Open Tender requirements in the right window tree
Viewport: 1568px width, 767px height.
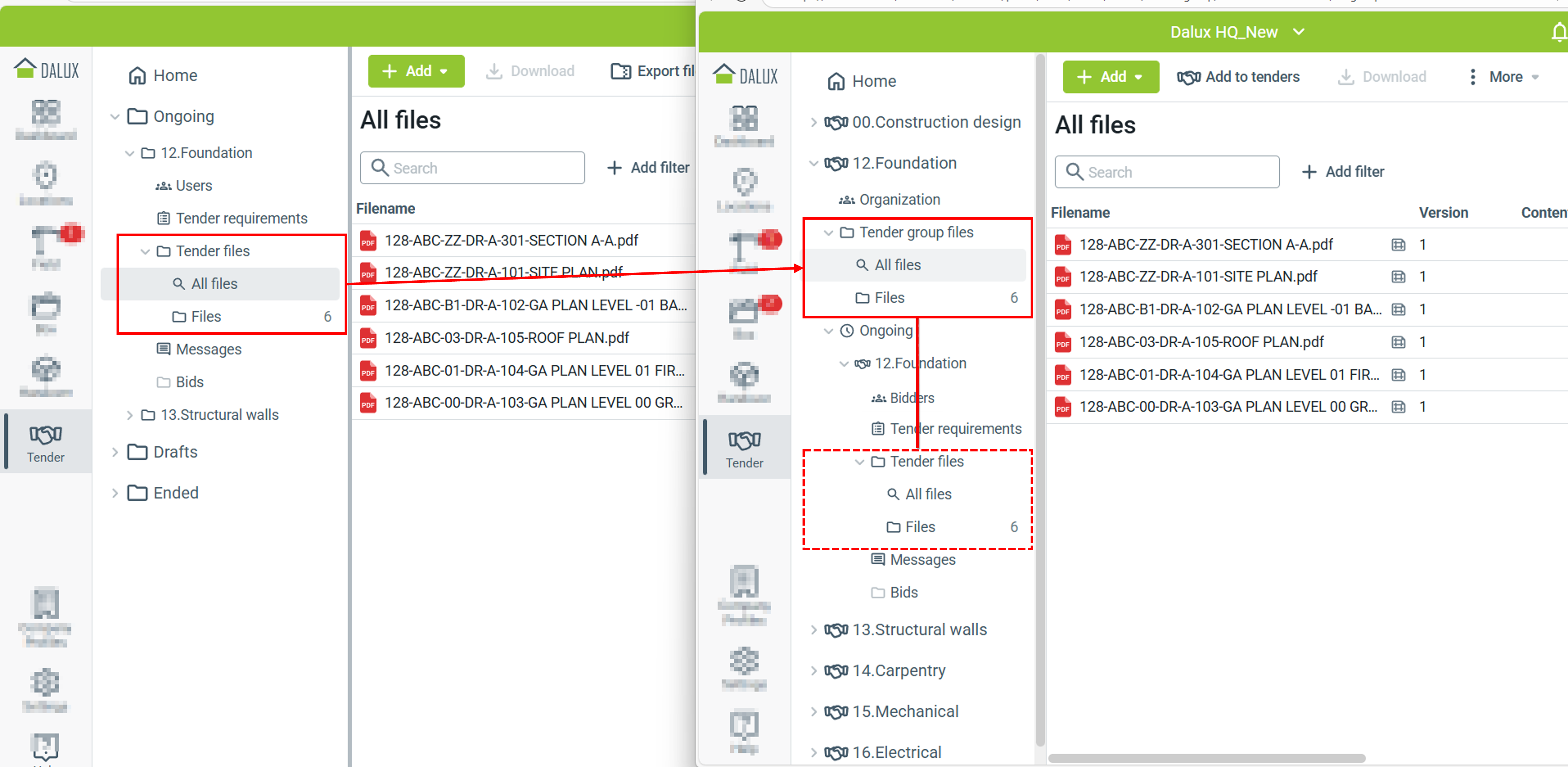[947, 429]
